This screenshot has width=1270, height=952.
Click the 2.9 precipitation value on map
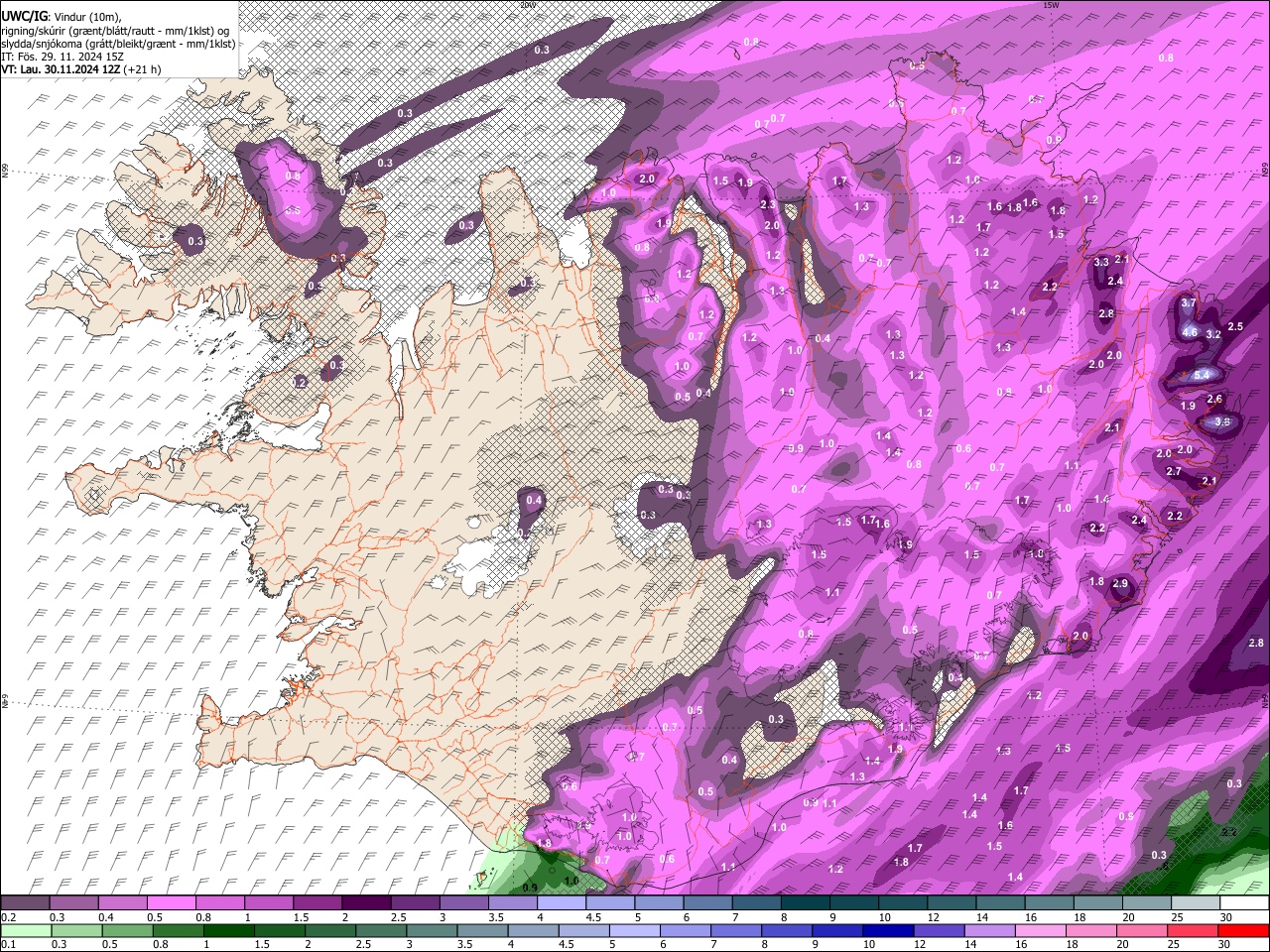(1121, 584)
